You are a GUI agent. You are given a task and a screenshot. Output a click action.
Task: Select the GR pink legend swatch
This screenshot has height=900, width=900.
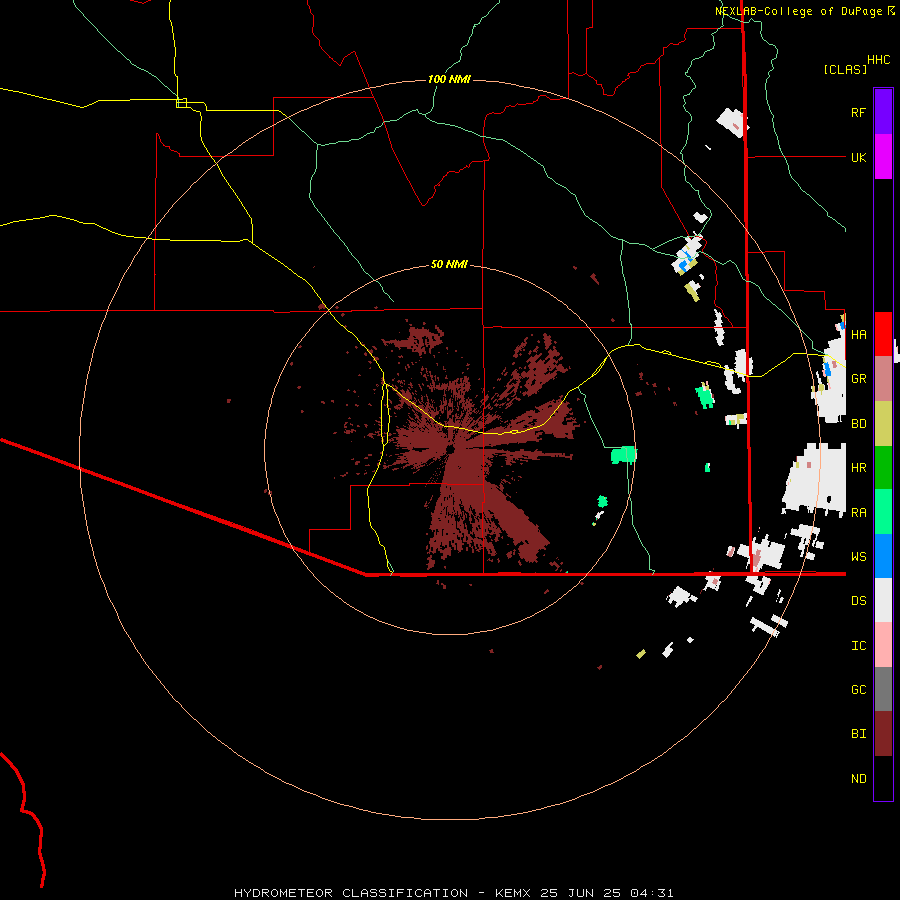tap(883, 378)
